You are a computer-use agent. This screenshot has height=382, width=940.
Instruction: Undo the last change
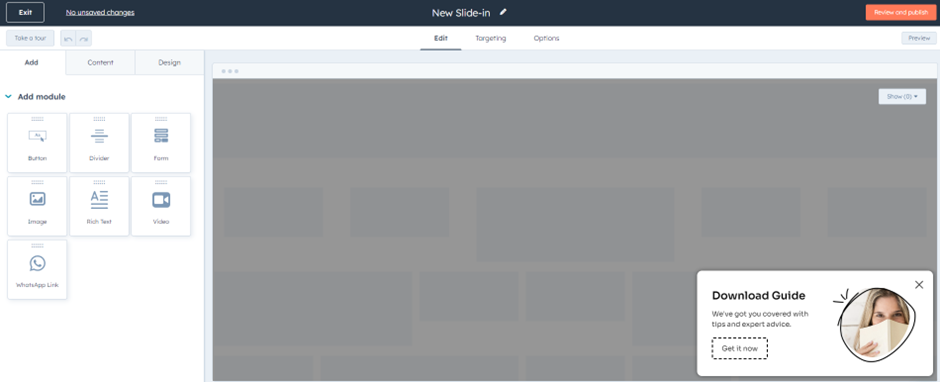(x=68, y=38)
